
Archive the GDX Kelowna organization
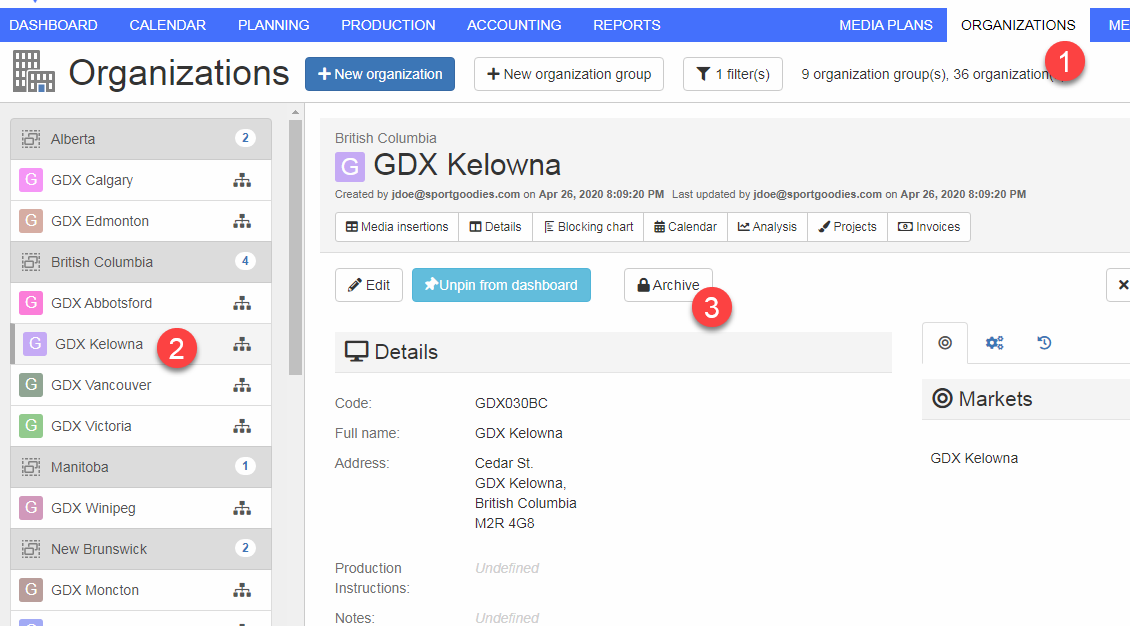click(668, 285)
